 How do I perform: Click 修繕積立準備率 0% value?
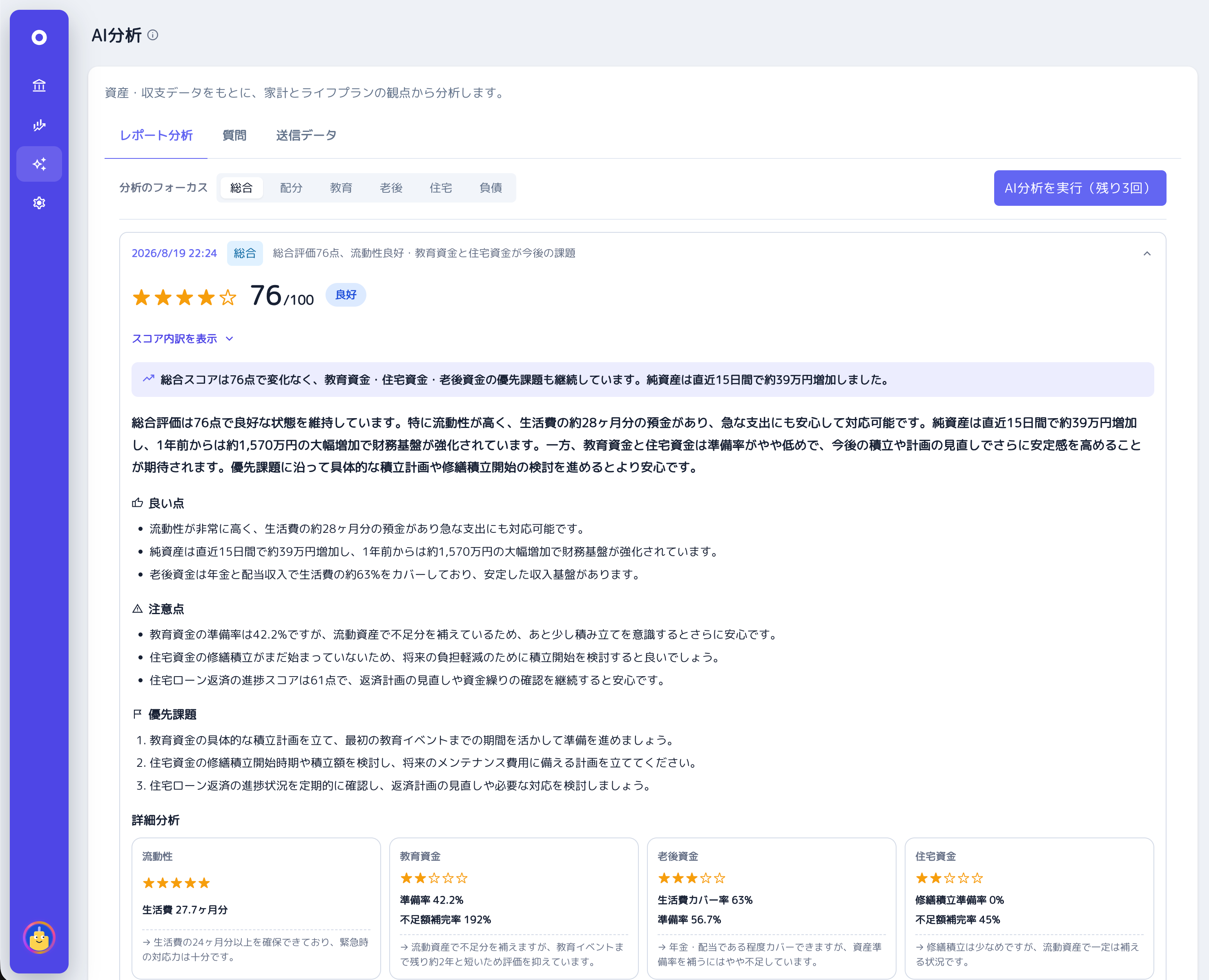959,900
